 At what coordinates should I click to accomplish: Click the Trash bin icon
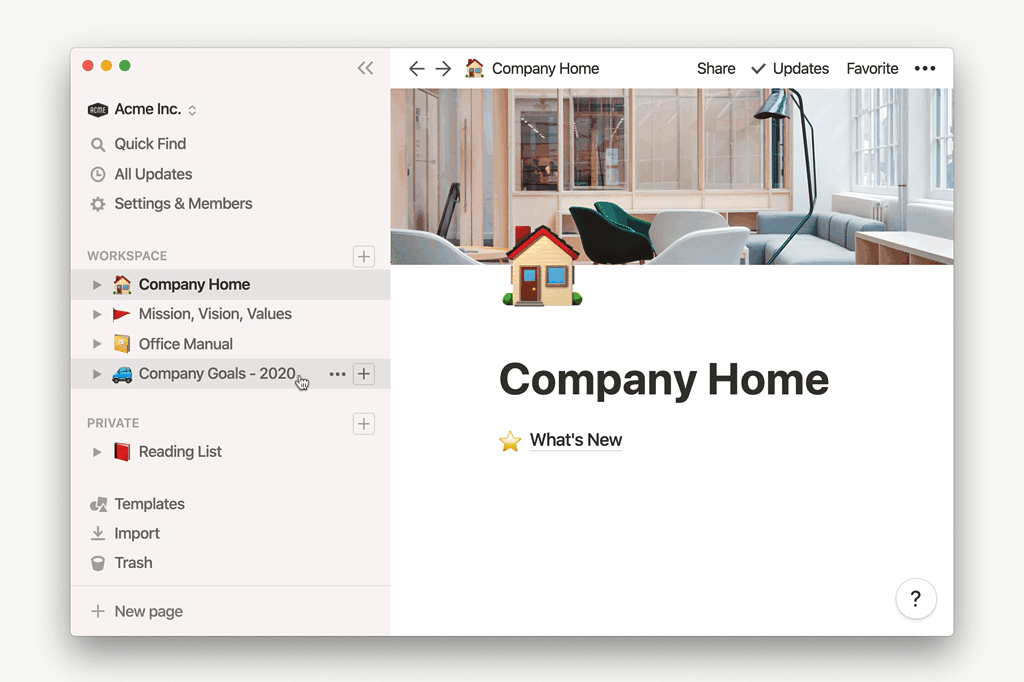(98, 563)
